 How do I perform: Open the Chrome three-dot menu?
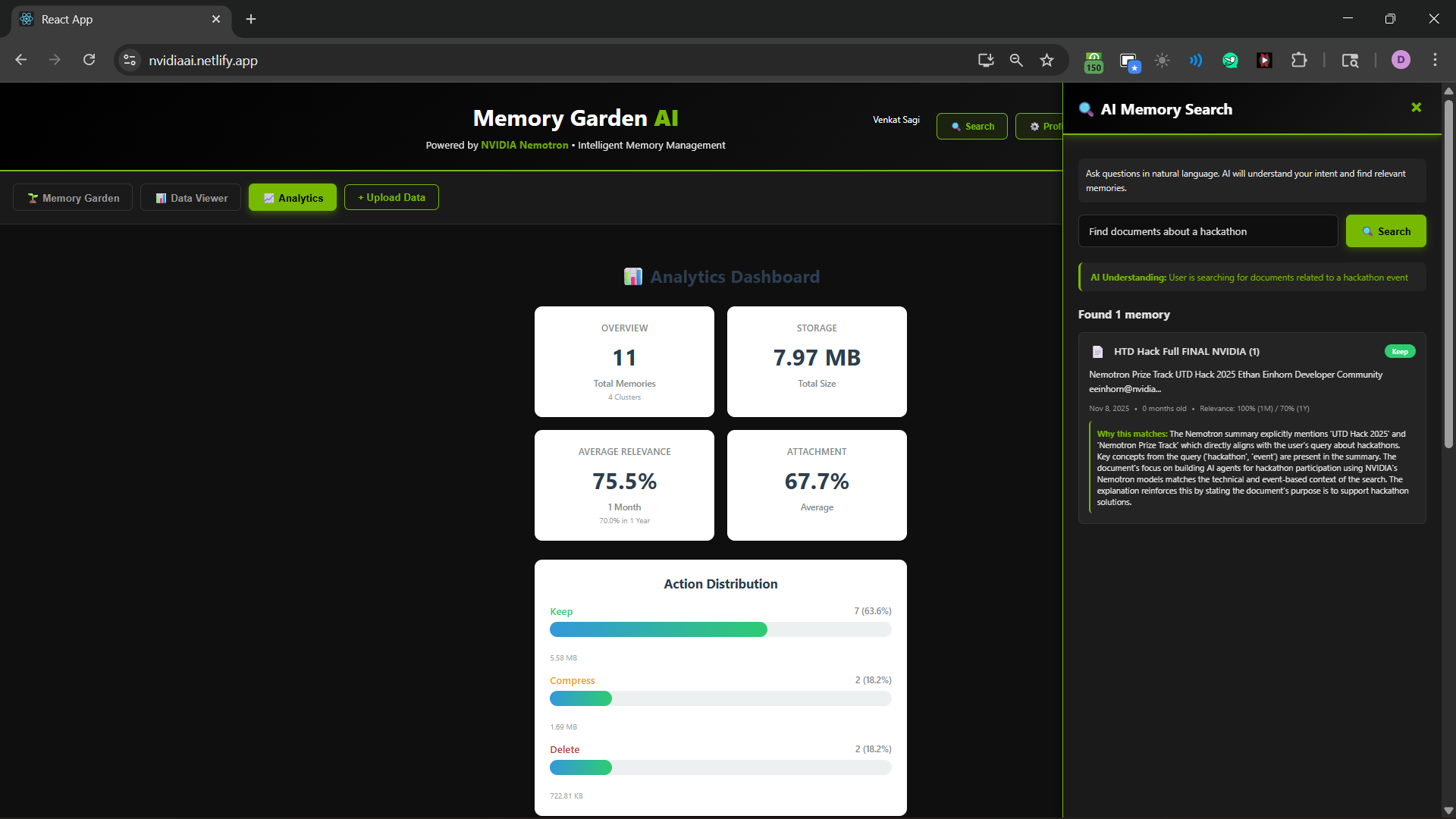click(1435, 60)
